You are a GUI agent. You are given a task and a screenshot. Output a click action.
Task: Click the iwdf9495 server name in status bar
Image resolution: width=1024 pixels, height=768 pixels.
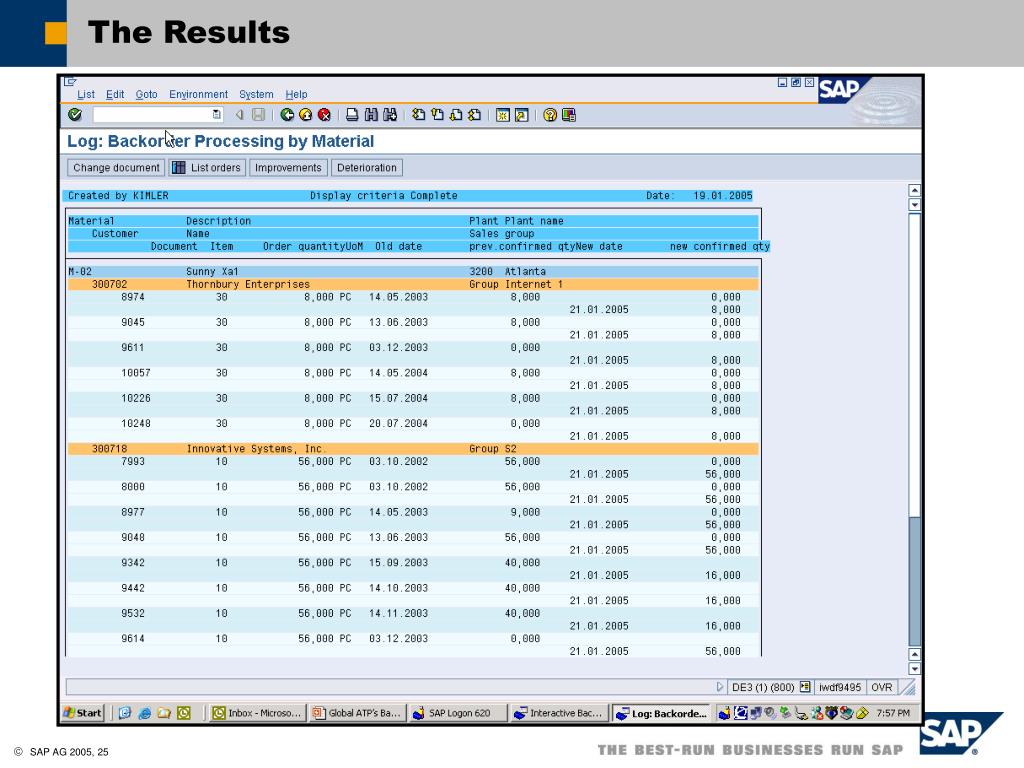tap(840, 687)
